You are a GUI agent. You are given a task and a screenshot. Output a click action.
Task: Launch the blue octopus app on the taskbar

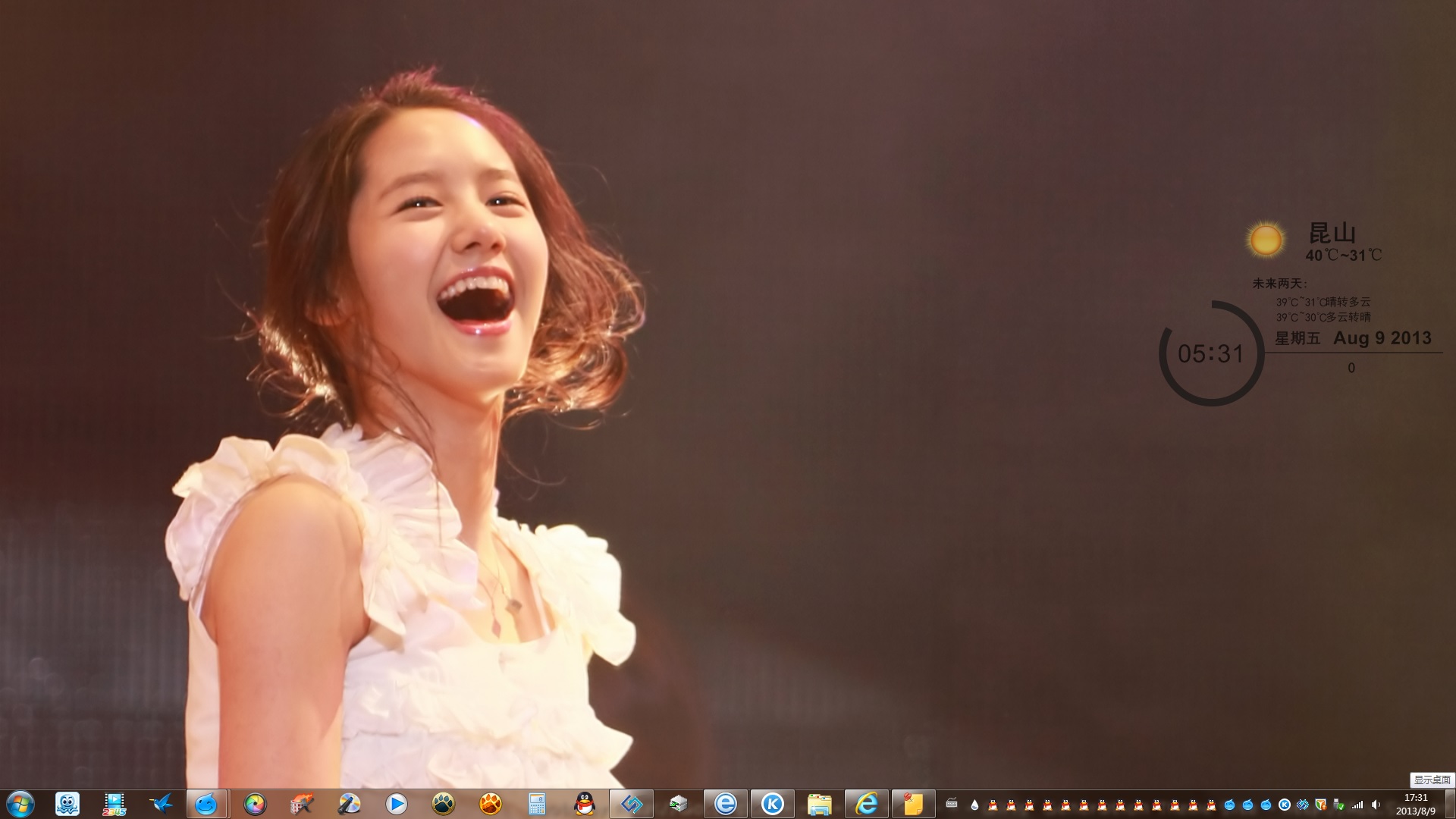pos(67,804)
